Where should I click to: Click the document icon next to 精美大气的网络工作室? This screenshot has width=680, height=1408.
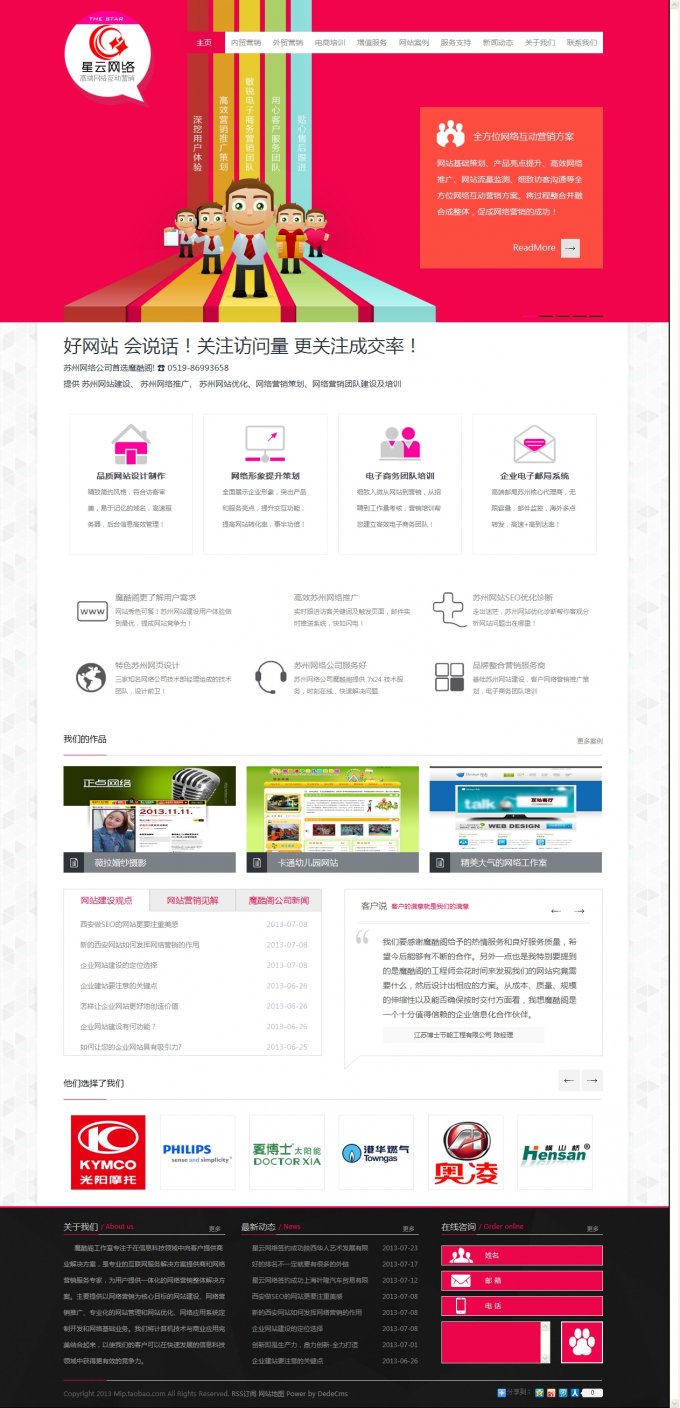tap(441, 862)
